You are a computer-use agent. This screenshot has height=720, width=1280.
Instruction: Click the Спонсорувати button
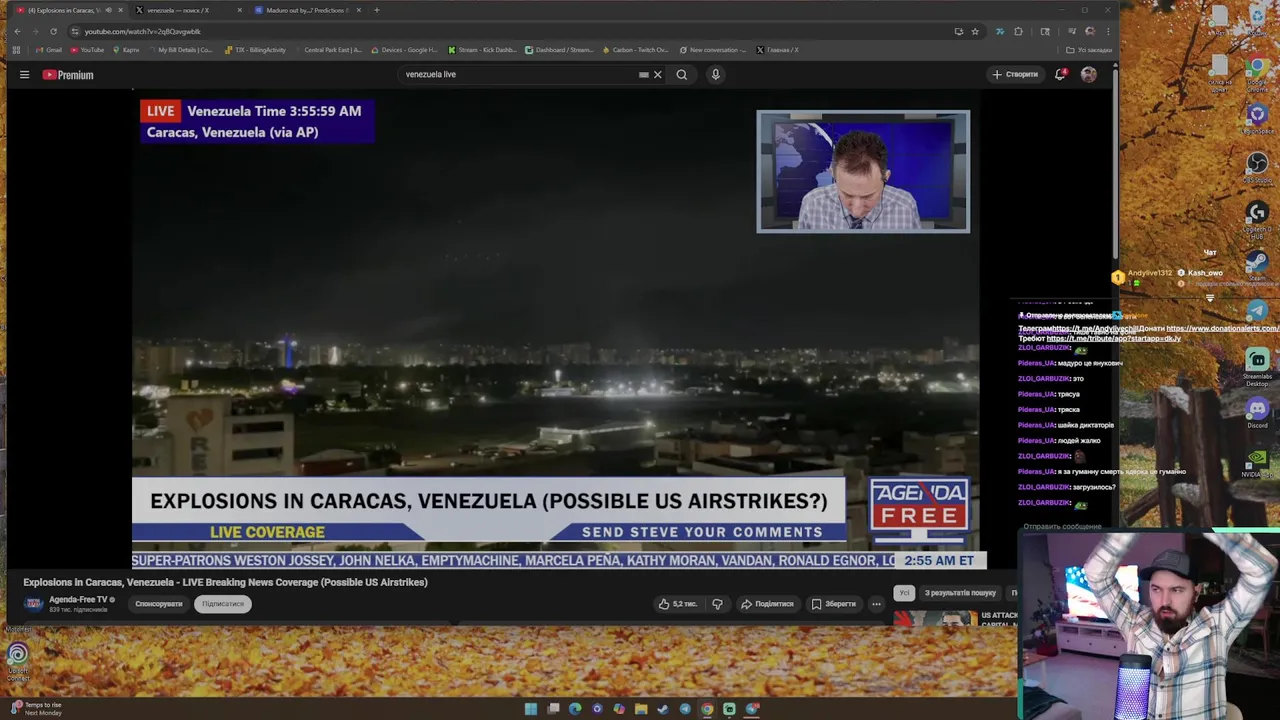pyautogui.click(x=159, y=604)
